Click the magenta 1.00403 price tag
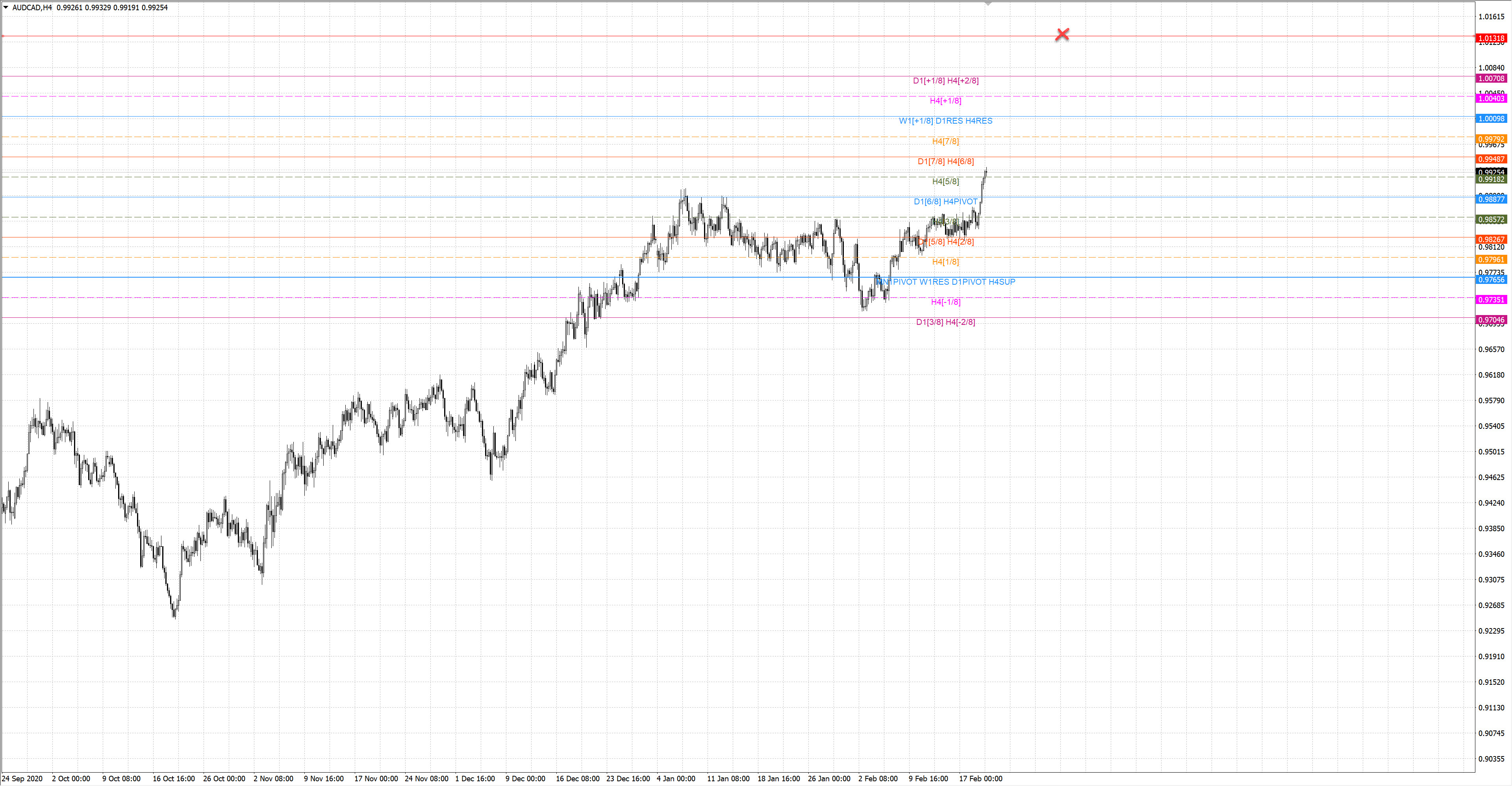This screenshot has width=1512, height=786. (x=1491, y=98)
